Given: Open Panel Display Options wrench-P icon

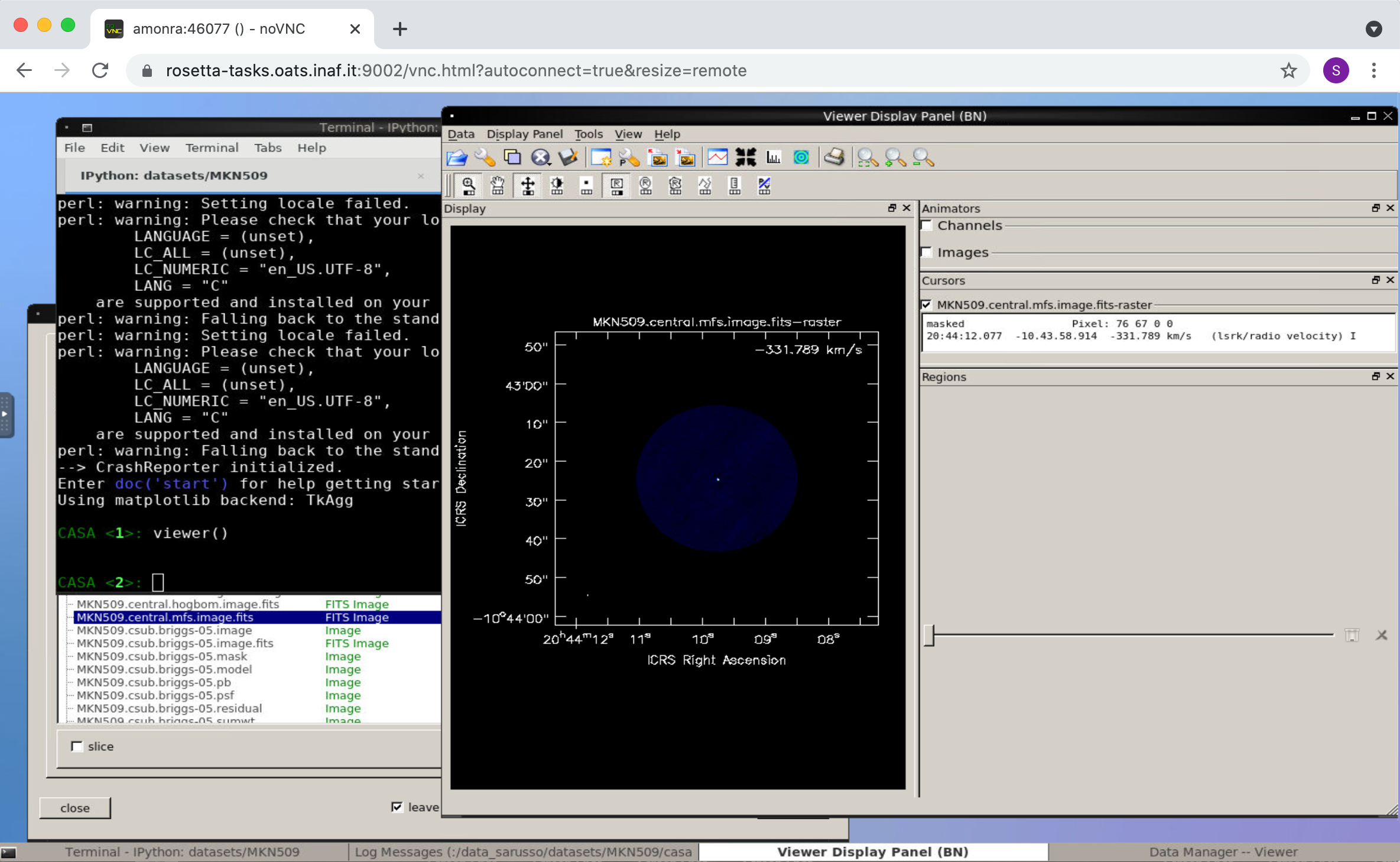Looking at the screenshot, I should (x=629, y=158).
